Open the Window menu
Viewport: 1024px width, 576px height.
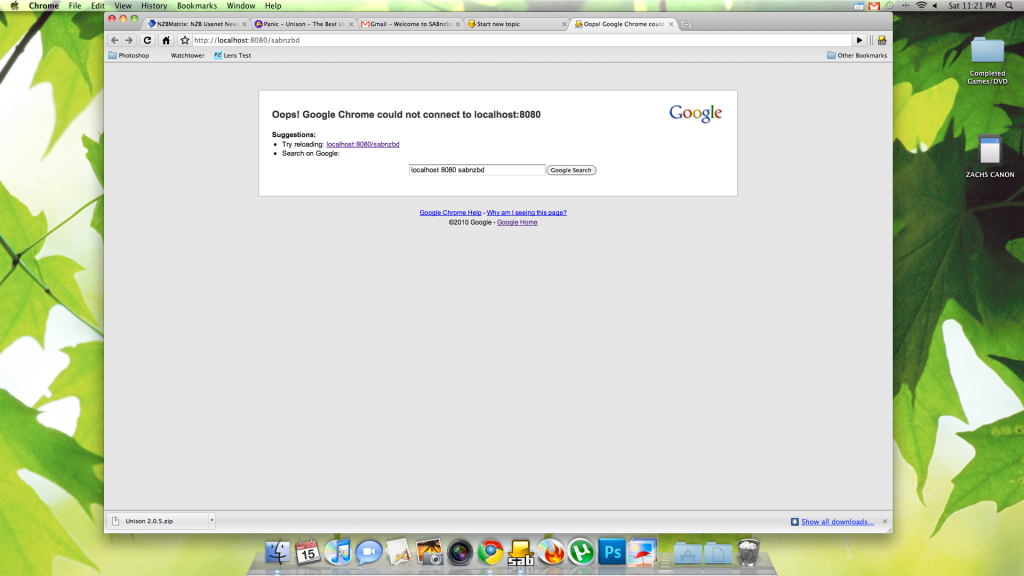pos(241,6)
